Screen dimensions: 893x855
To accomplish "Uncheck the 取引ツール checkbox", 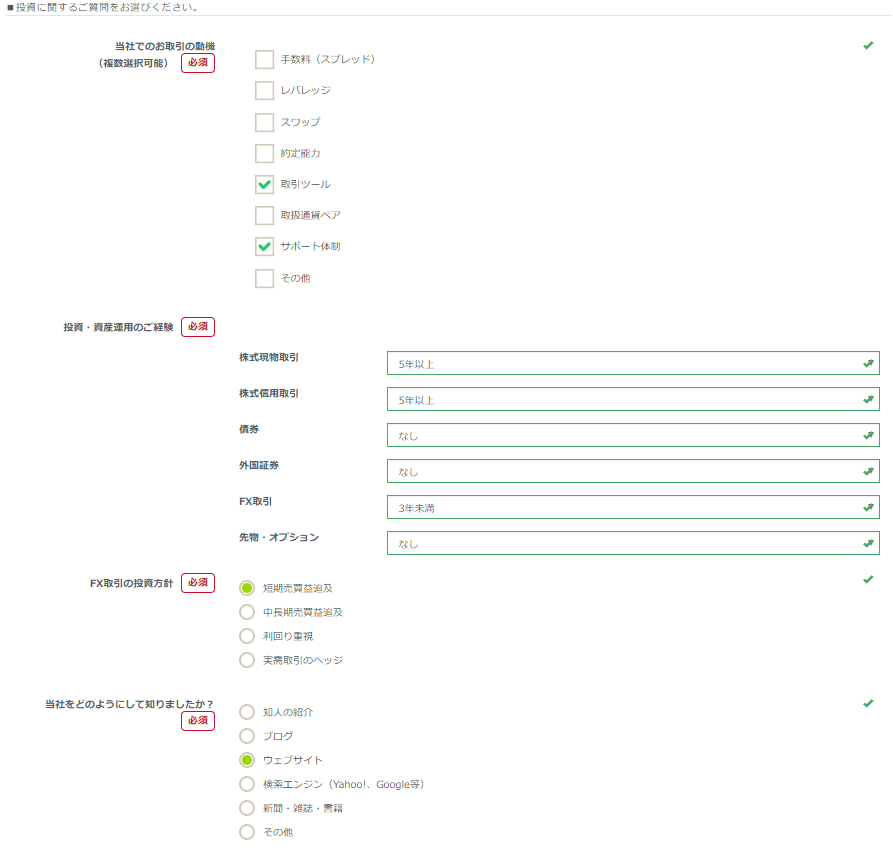I will coord(264,185).
